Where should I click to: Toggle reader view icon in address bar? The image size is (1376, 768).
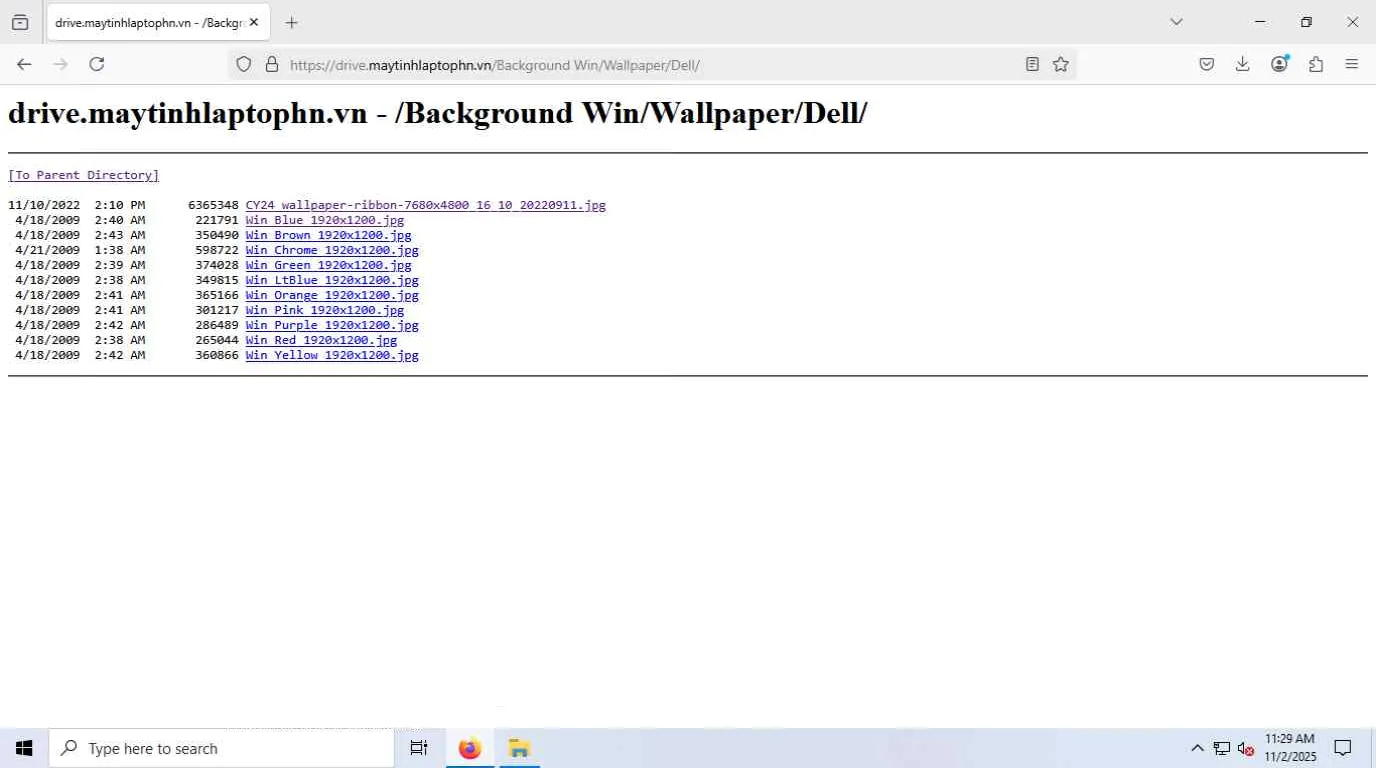pyautogui.click(x=1032, y=64)
